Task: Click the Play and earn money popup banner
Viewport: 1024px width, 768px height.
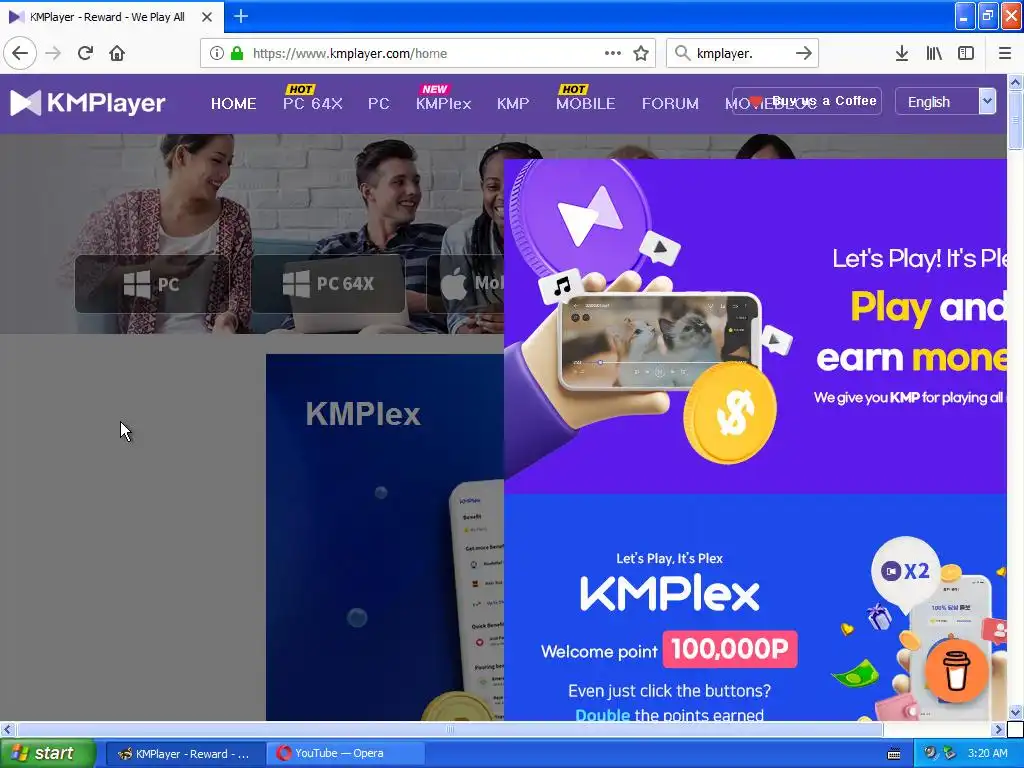Action: point(756,327)
